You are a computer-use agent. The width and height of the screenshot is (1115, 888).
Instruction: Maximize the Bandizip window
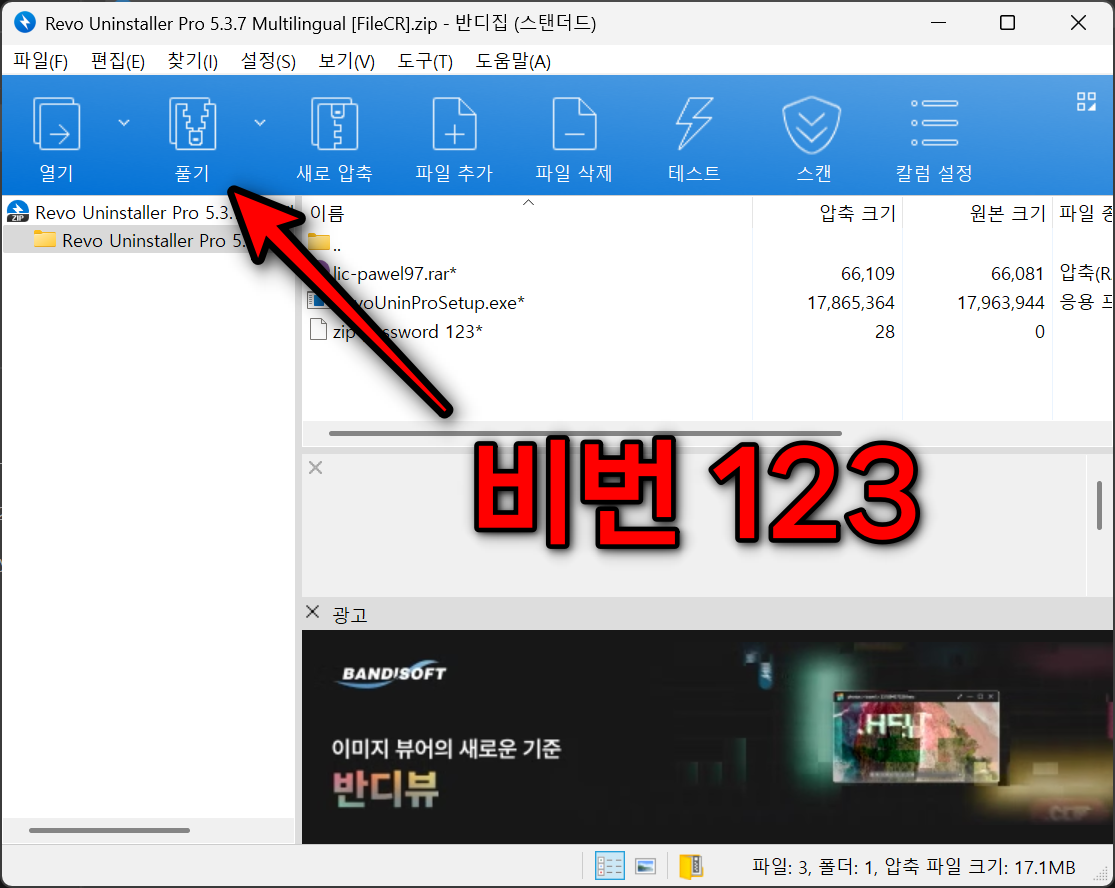point(1007,23)
